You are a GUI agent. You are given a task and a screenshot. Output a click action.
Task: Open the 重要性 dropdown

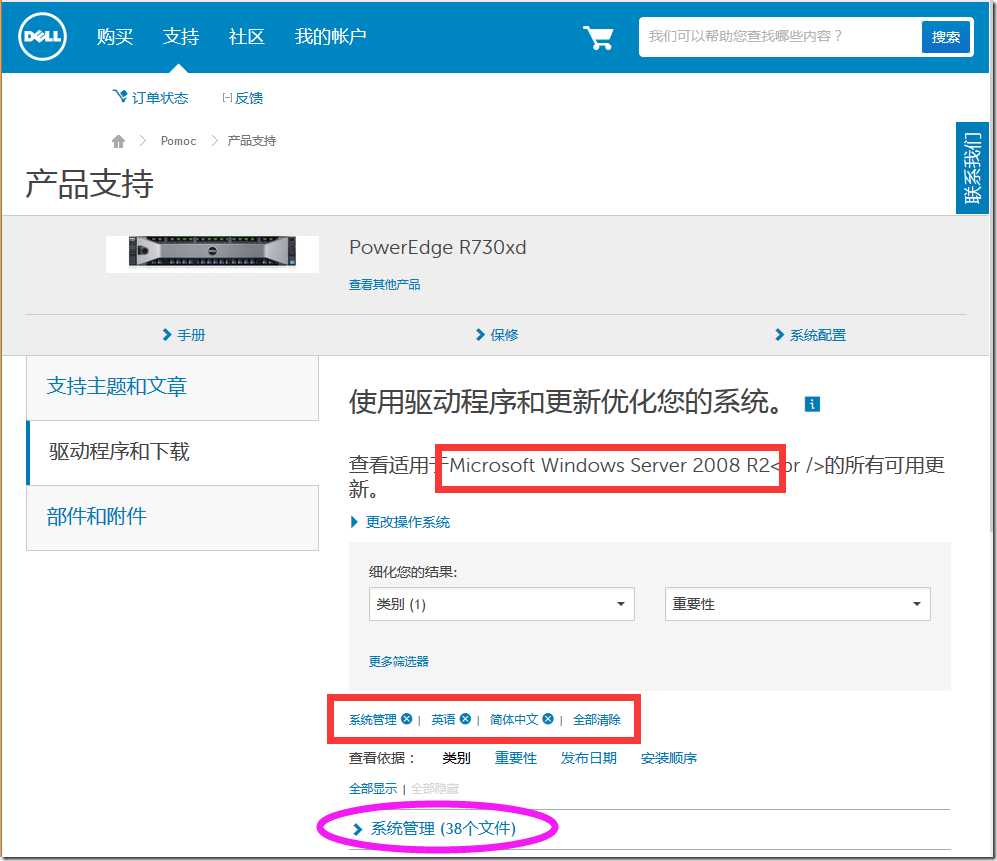(x=797, y=604)
